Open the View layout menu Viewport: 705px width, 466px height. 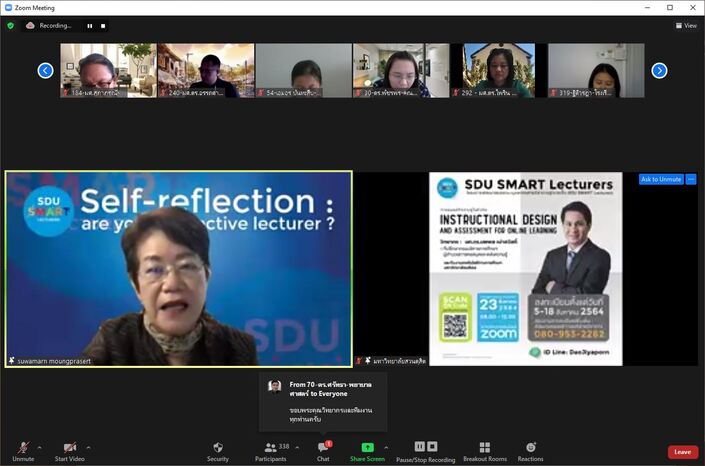click(686, 26)
